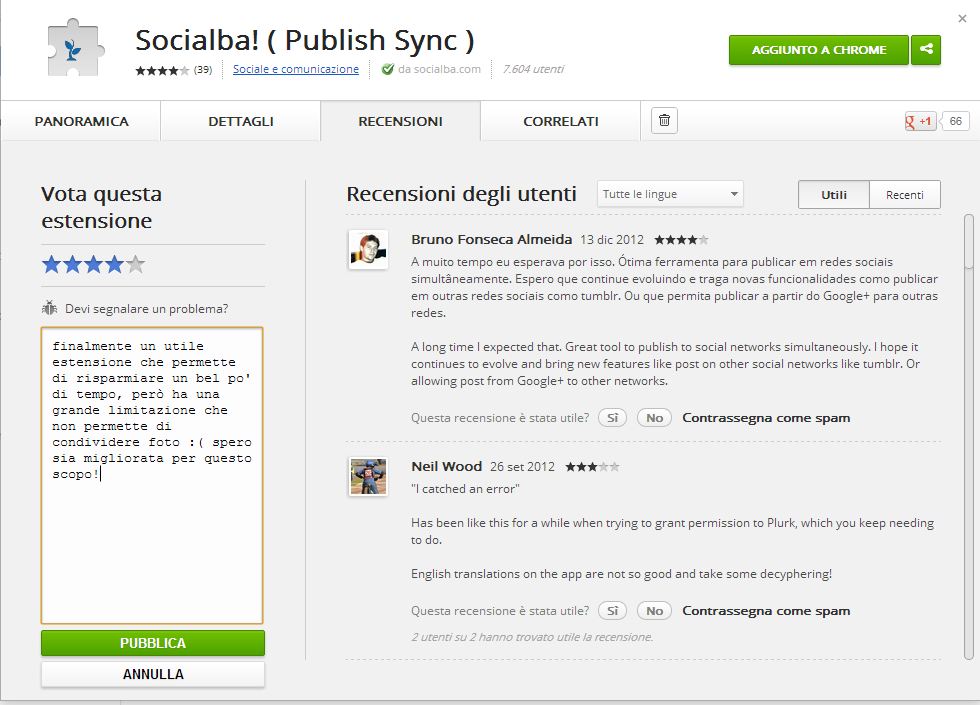Switch review sorting to Utili
Screen dimensions: 980x705
[834, 194]
